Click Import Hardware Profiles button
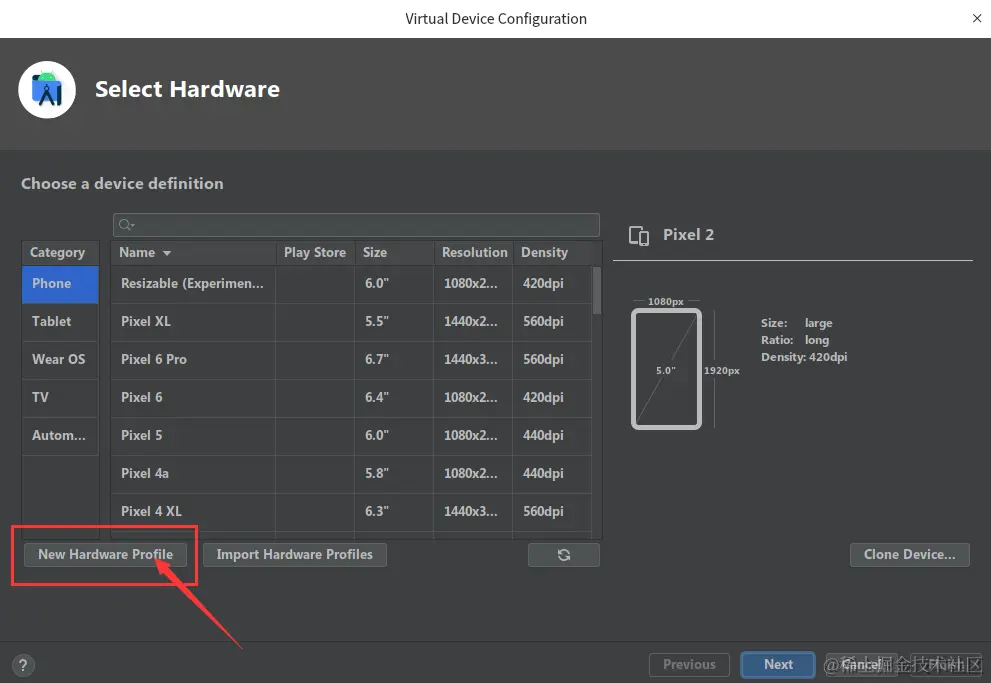 coord(295,555)
